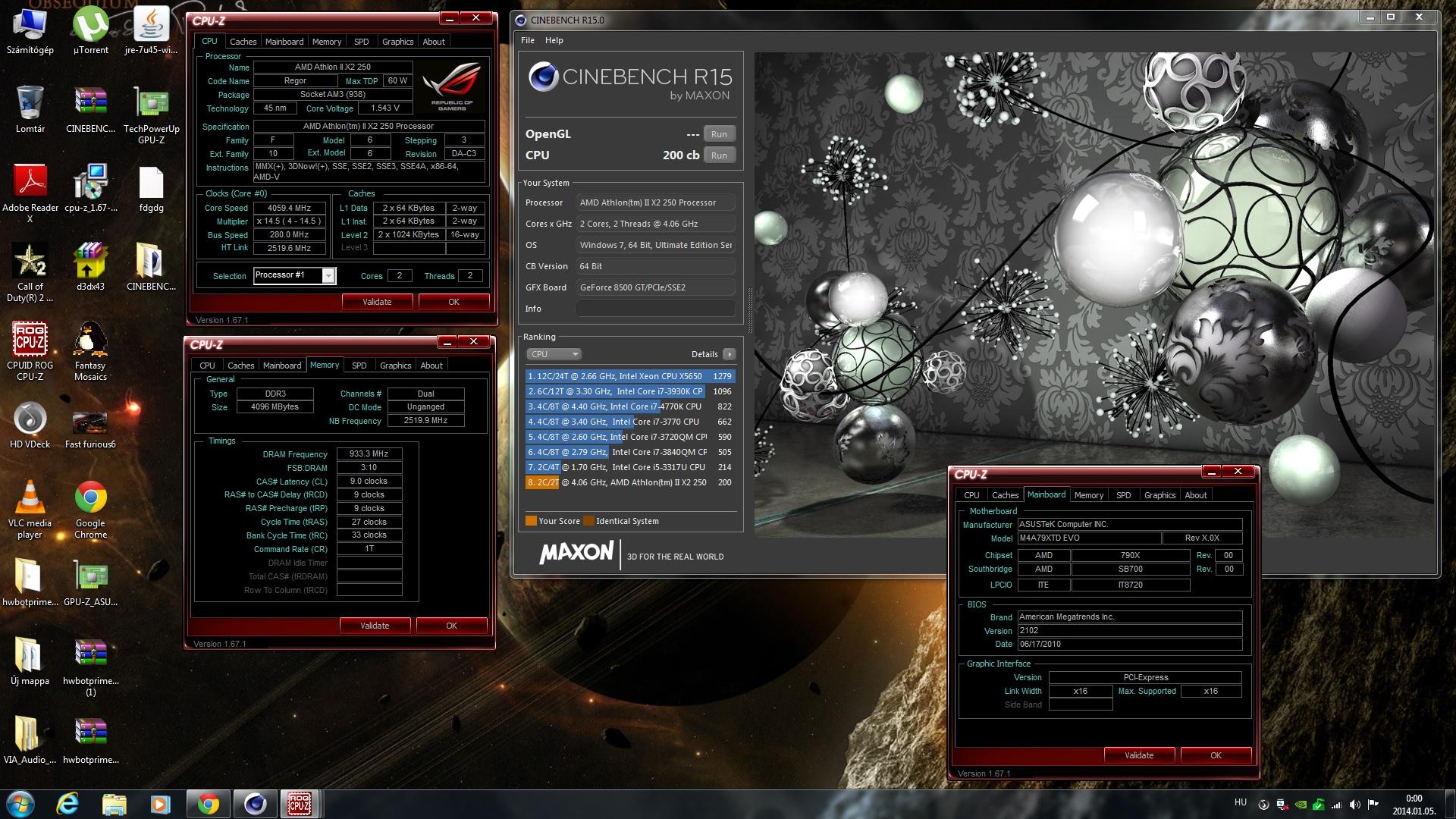Switch to Caches tab in top CPU-Z window
This screenshot has width=1456, height=819.
pos(243,42)
